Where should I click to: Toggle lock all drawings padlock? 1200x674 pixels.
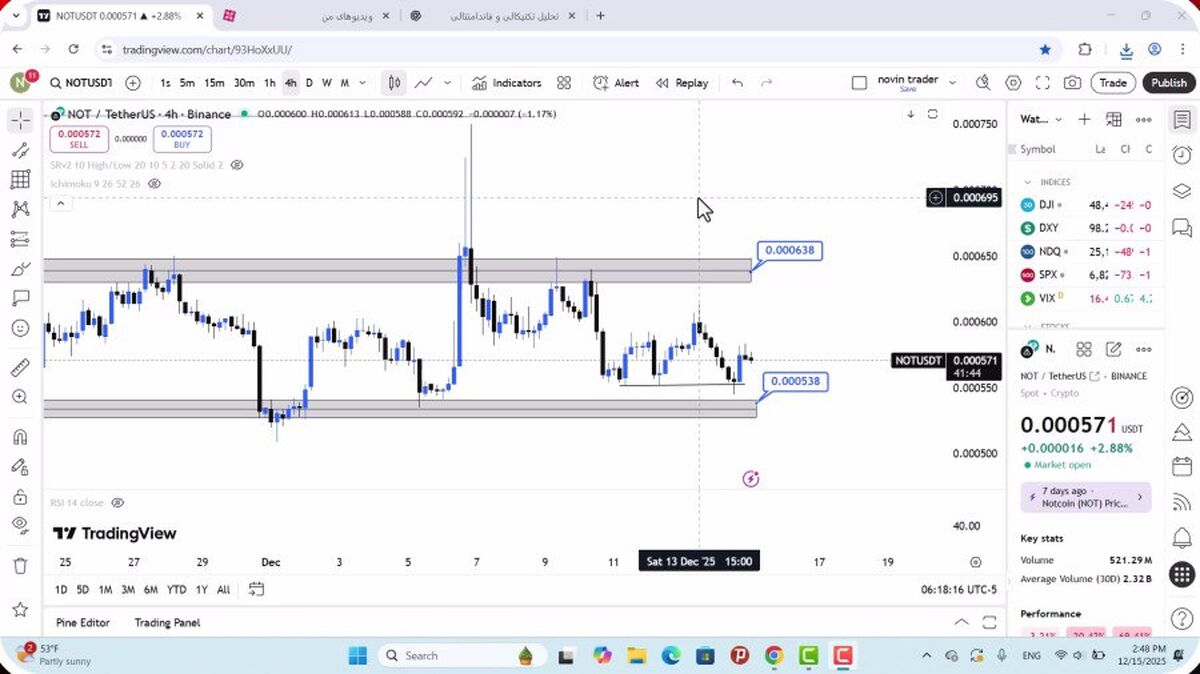(x=20, y=497)
